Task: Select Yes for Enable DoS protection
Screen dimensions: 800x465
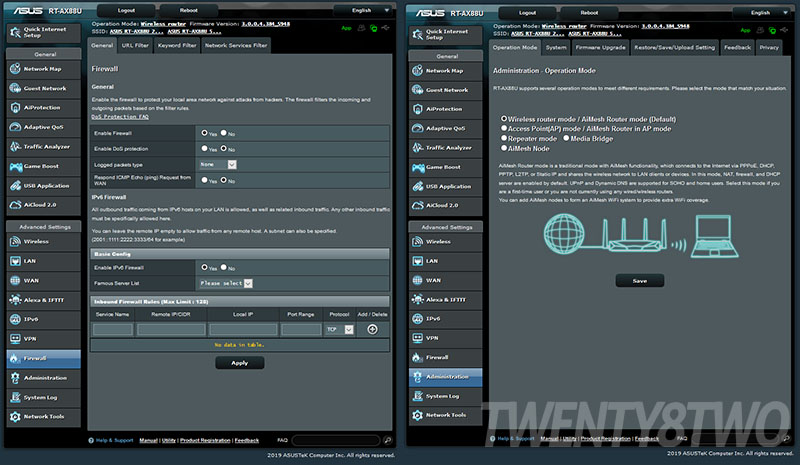Action: [x=204, y=149]
